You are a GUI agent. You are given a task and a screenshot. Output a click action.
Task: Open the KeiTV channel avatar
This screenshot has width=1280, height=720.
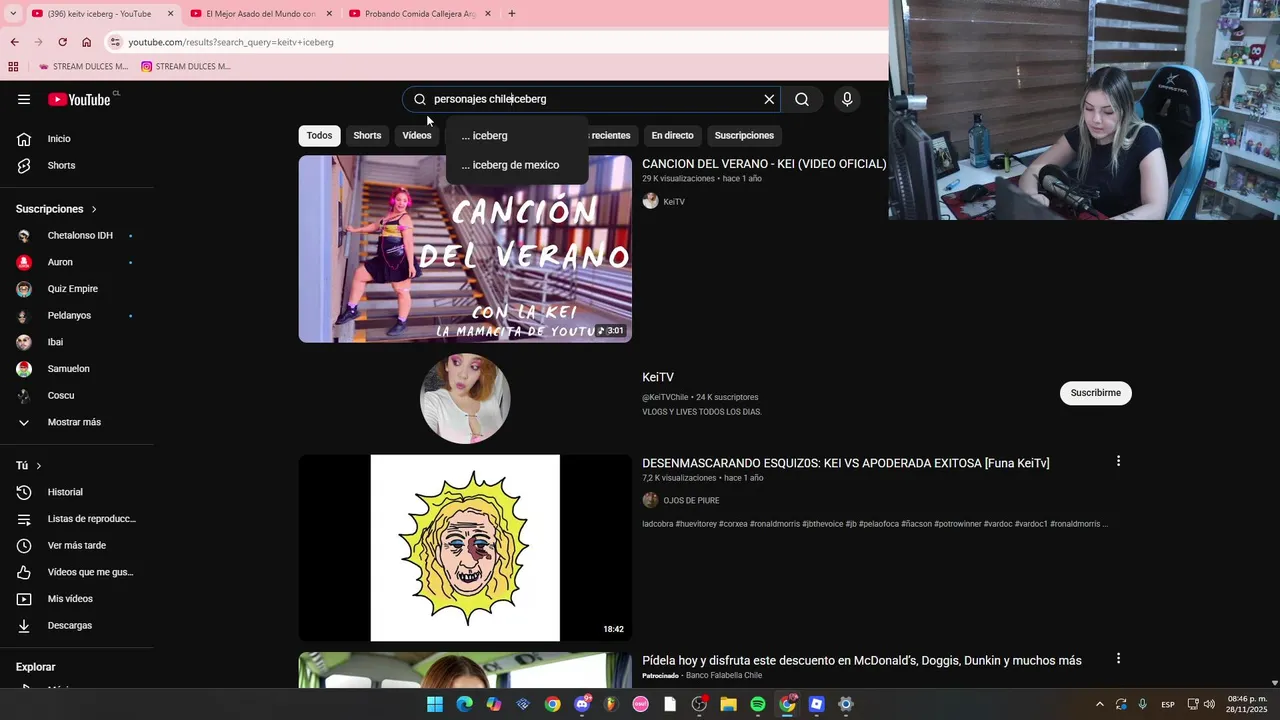(x=465, y=398)
